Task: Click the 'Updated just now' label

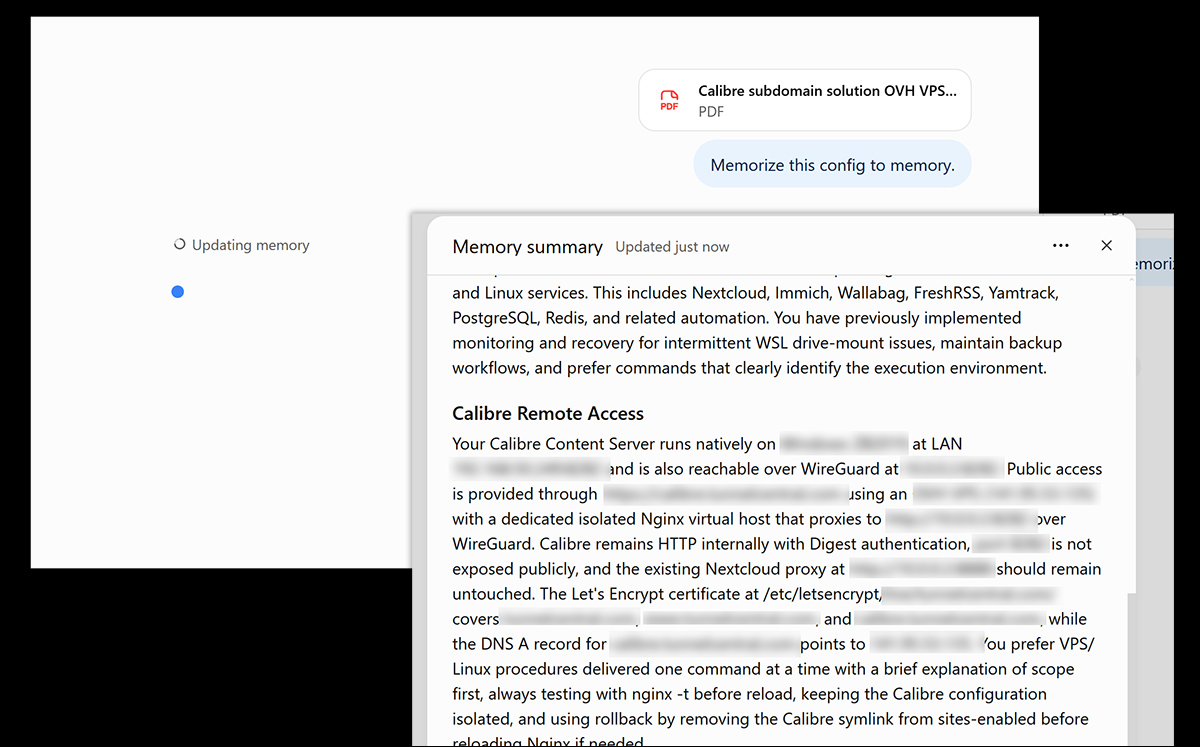Action: pos(672,247)
